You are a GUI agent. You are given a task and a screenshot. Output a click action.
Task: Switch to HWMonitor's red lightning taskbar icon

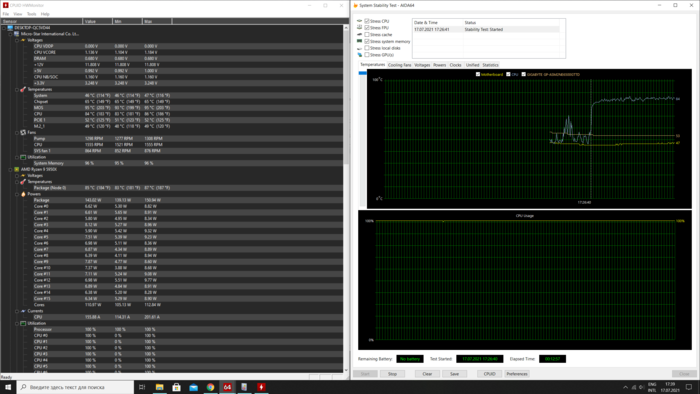pos(261,387)
